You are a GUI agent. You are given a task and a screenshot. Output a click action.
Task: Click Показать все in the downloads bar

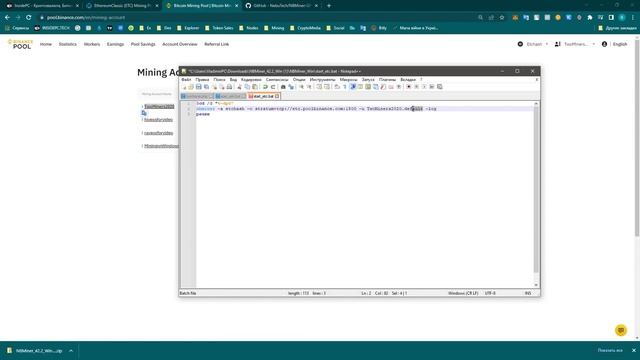(x=610, y=351)
